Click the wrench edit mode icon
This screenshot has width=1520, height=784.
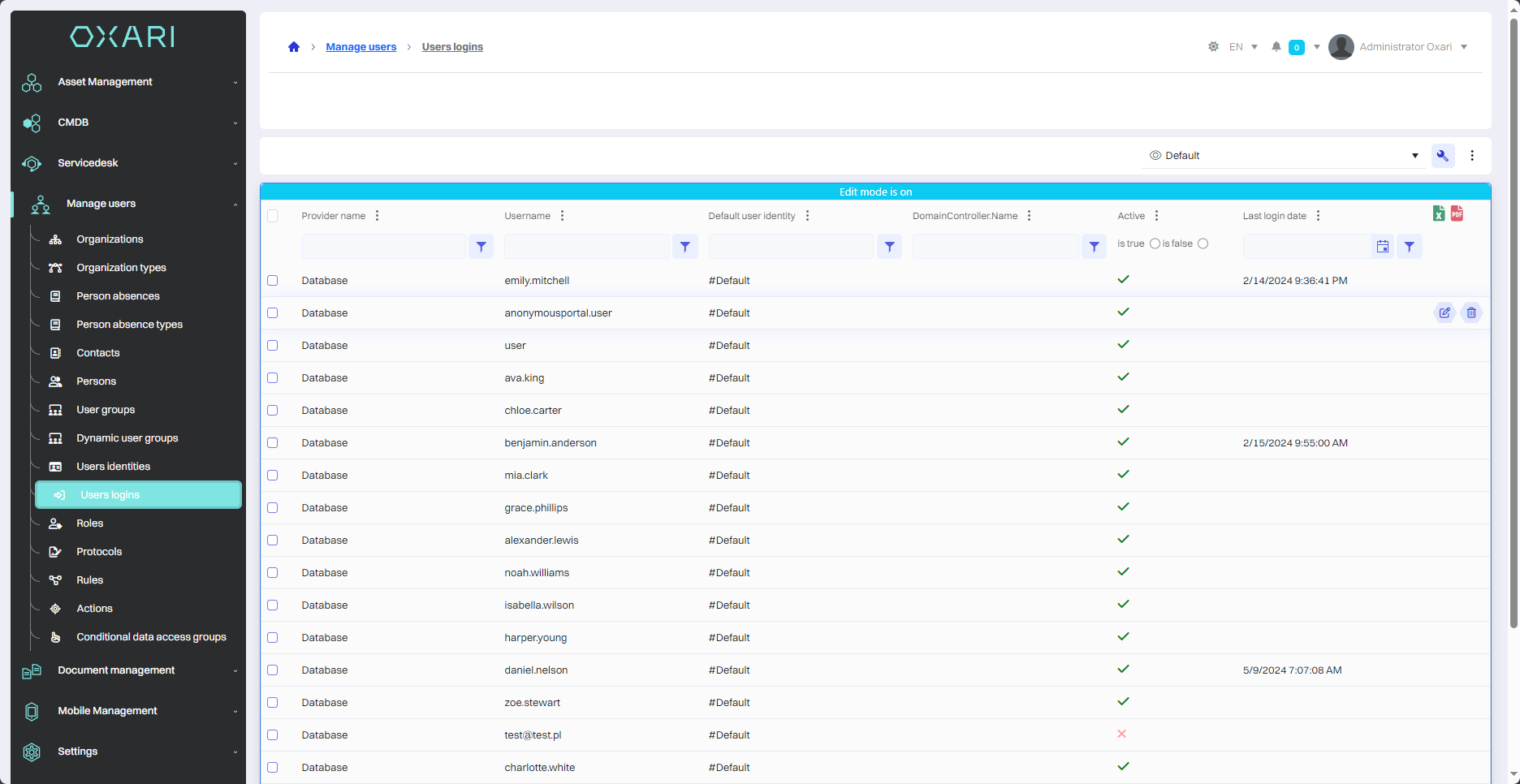1443,156
